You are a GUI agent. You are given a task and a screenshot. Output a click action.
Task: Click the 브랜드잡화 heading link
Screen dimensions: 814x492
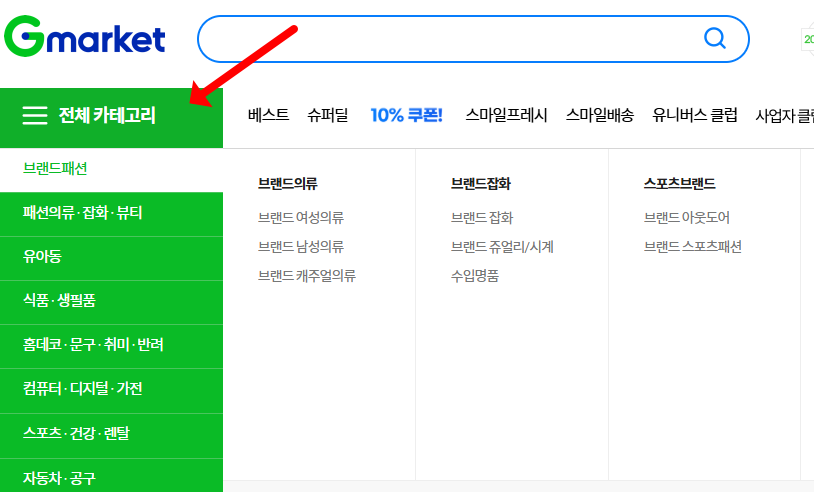coord(481,184)
